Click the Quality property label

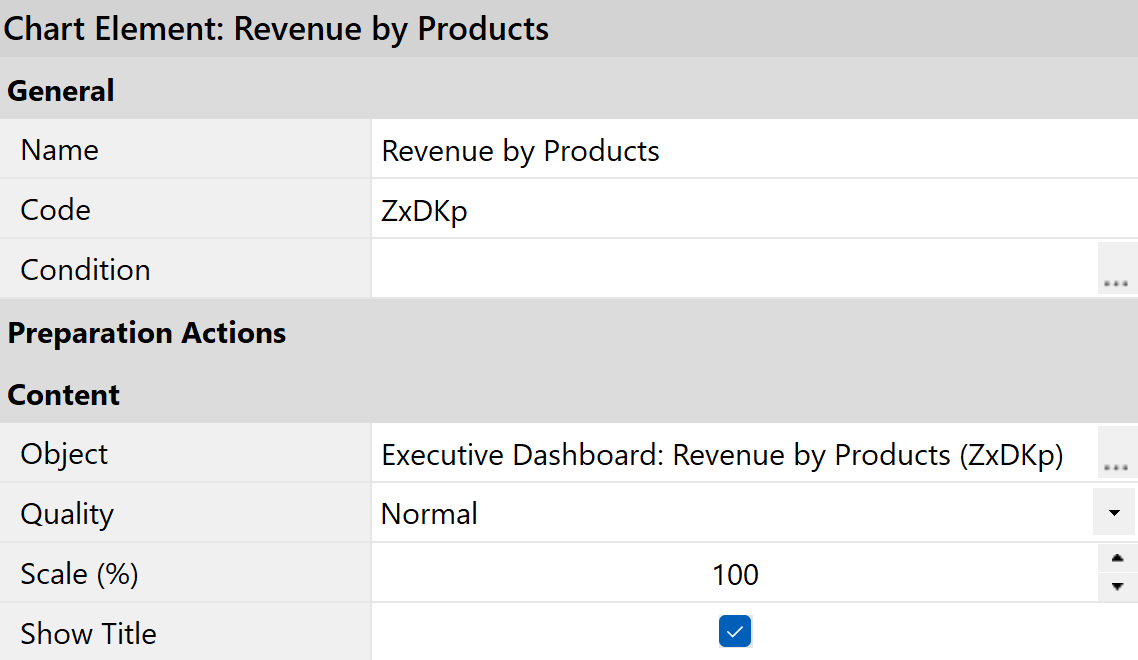pos(67,514)
